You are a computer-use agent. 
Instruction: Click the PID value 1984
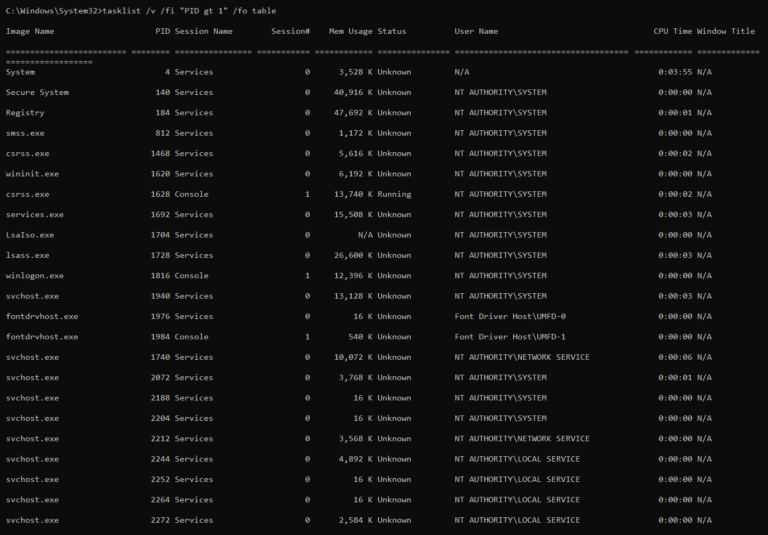(160, 337)
